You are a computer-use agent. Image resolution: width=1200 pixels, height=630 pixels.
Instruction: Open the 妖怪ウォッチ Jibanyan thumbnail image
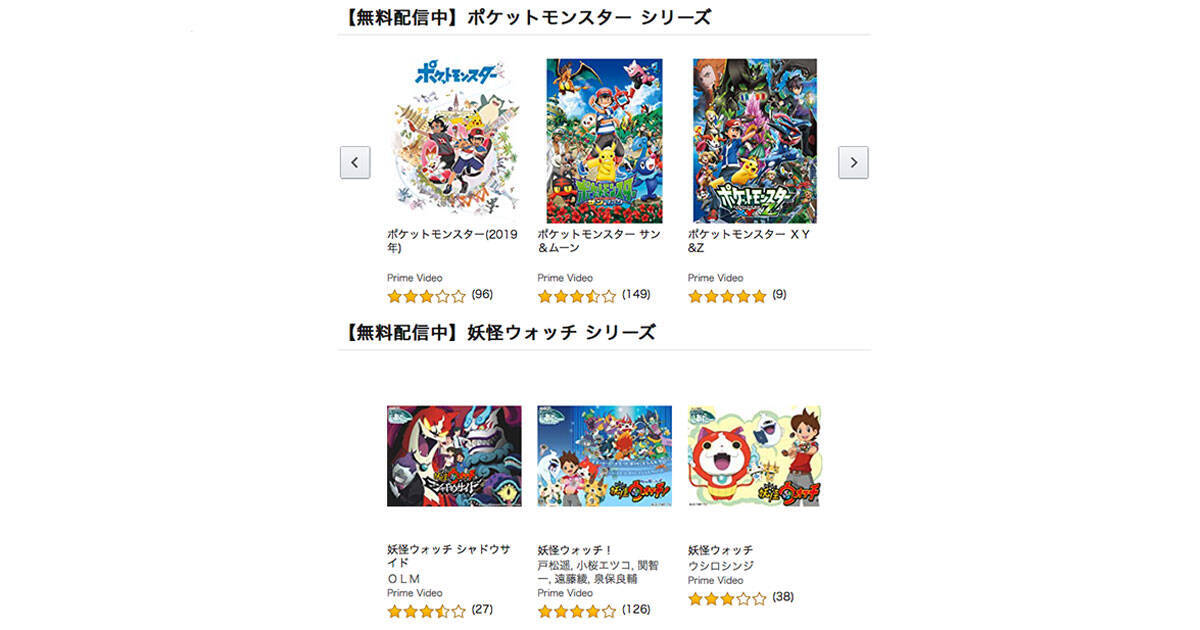tap(754, 456)
